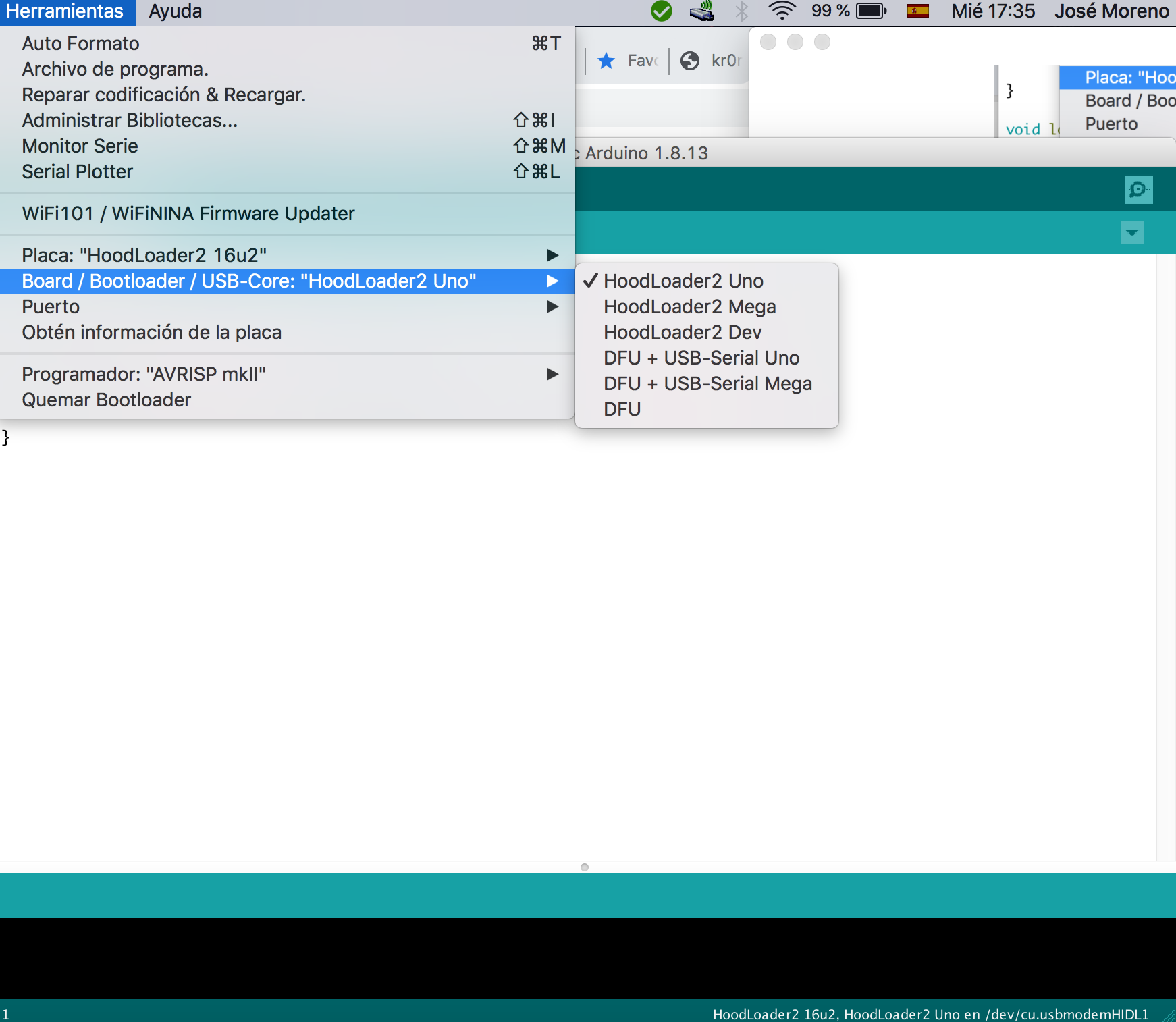Choose Quemar Bootloader
The image size is (1176, 1022).
tap(287, 400)
